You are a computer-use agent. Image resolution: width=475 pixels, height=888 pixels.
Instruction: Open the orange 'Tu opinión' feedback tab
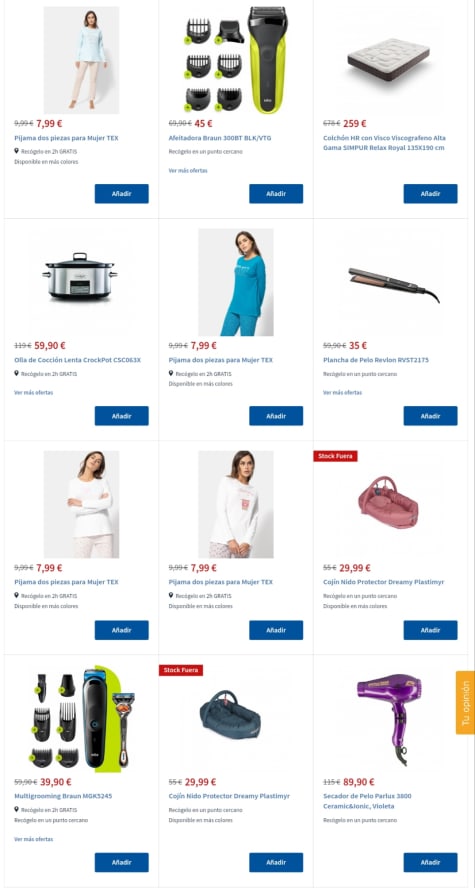tap(465, 703)
